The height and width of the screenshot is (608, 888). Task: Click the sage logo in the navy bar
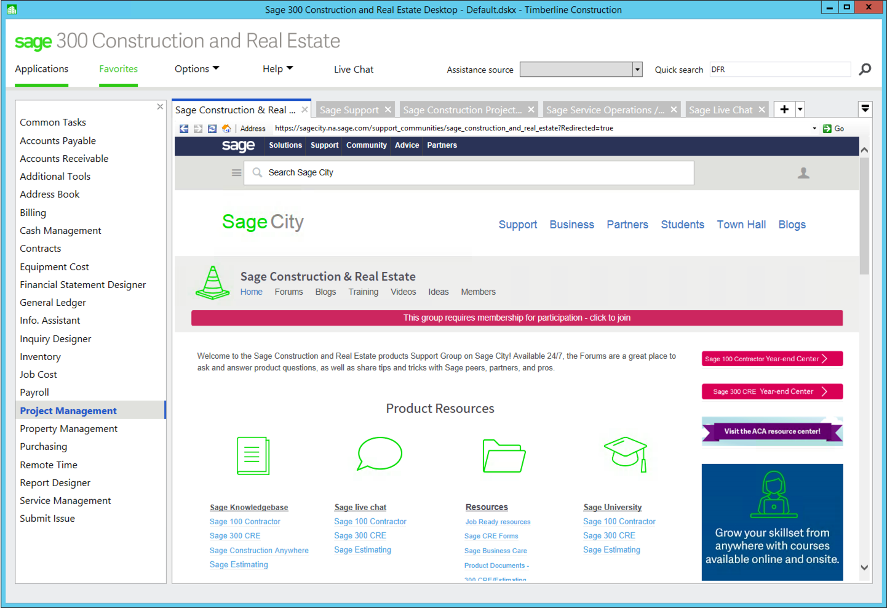click(238, 145)
